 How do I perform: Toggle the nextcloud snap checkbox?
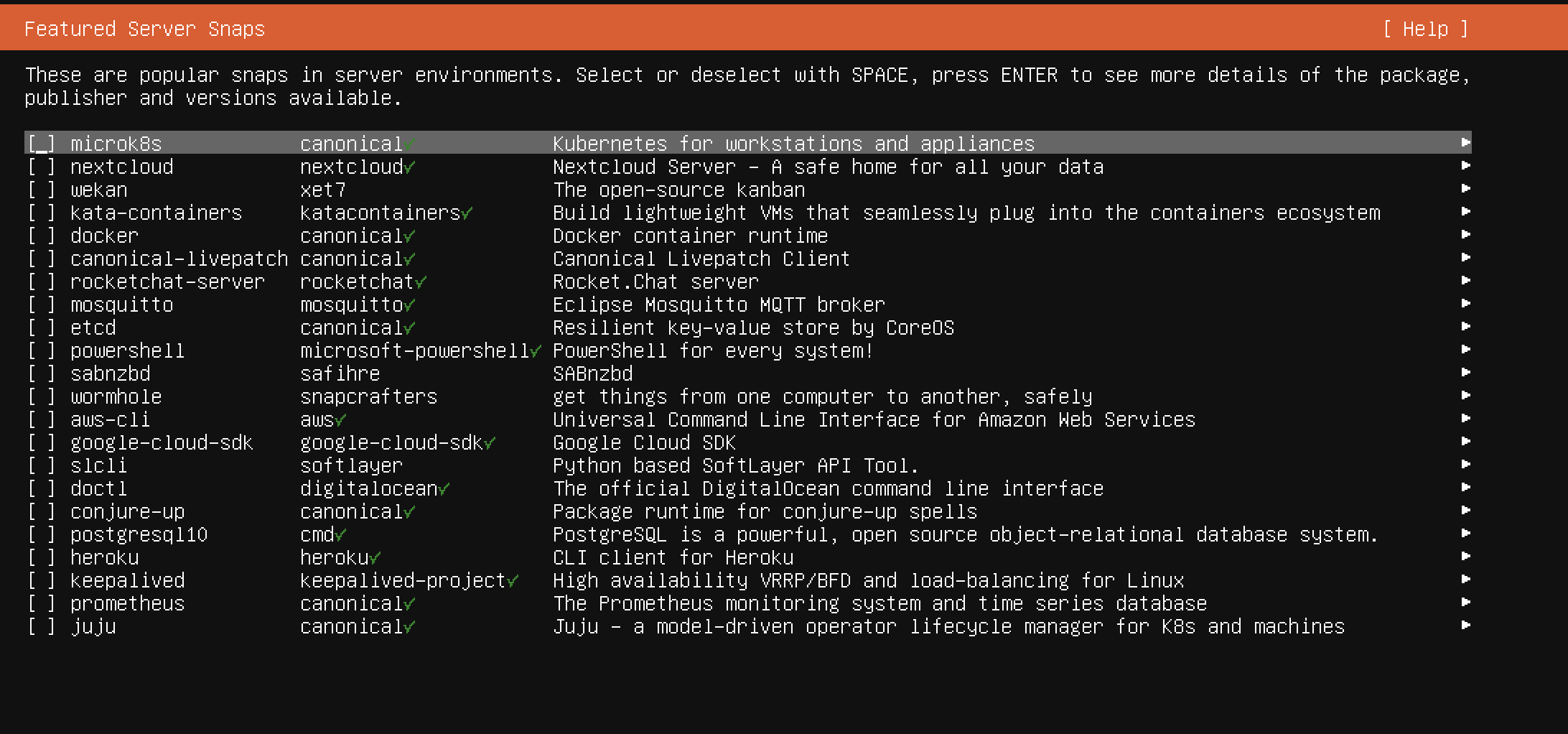tap(42, 167)
